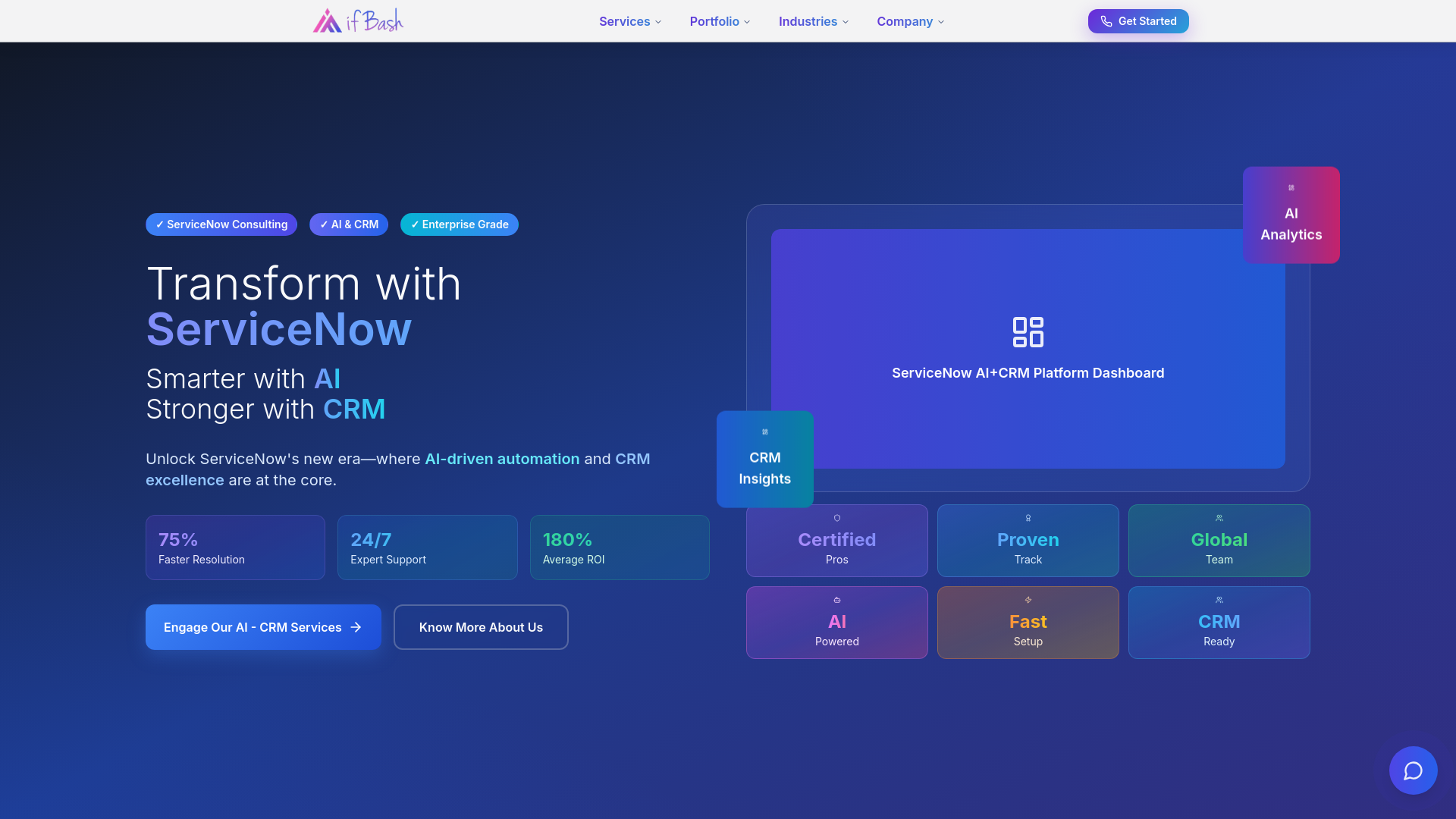Click 'Smarter with AI' tagline
Screen dimensions: 1456x819
[x=243, y=378]
